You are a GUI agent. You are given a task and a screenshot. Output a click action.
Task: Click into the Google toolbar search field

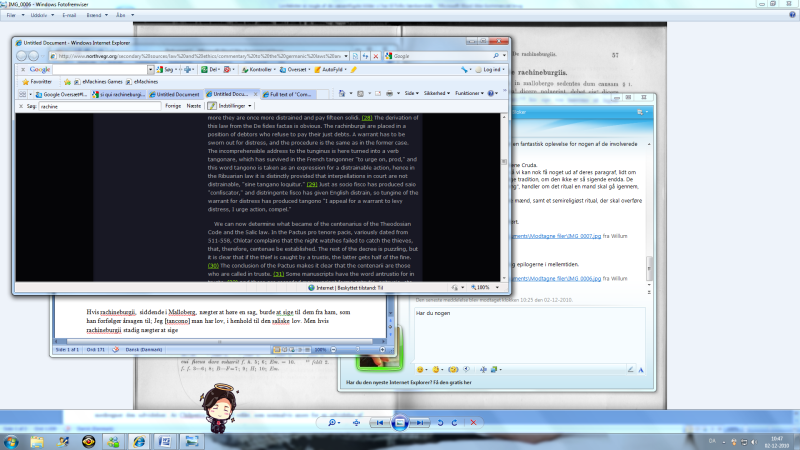click(x=100, y=69)
